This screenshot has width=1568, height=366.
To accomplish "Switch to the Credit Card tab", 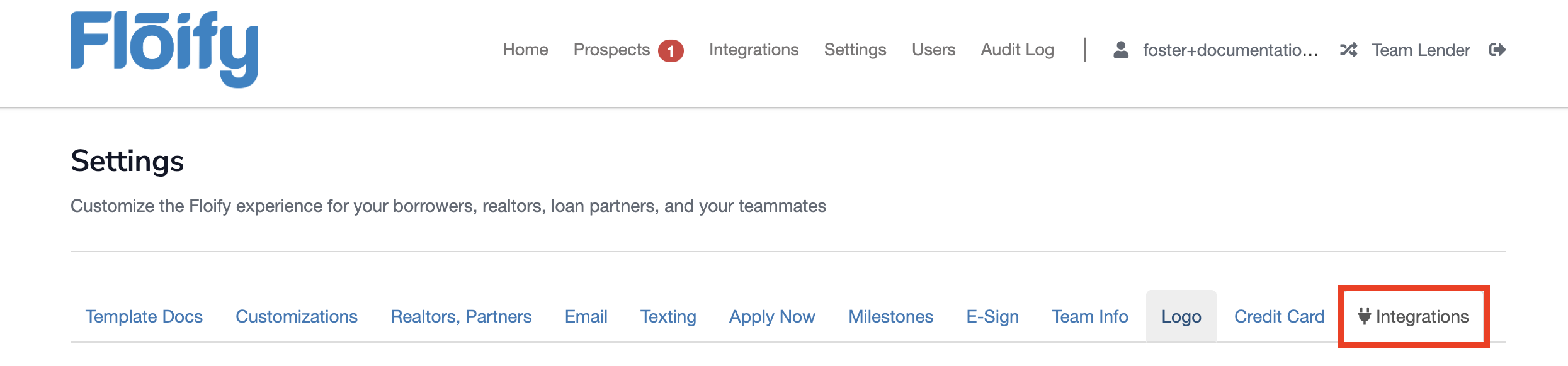I will (x=1279, y=316).
